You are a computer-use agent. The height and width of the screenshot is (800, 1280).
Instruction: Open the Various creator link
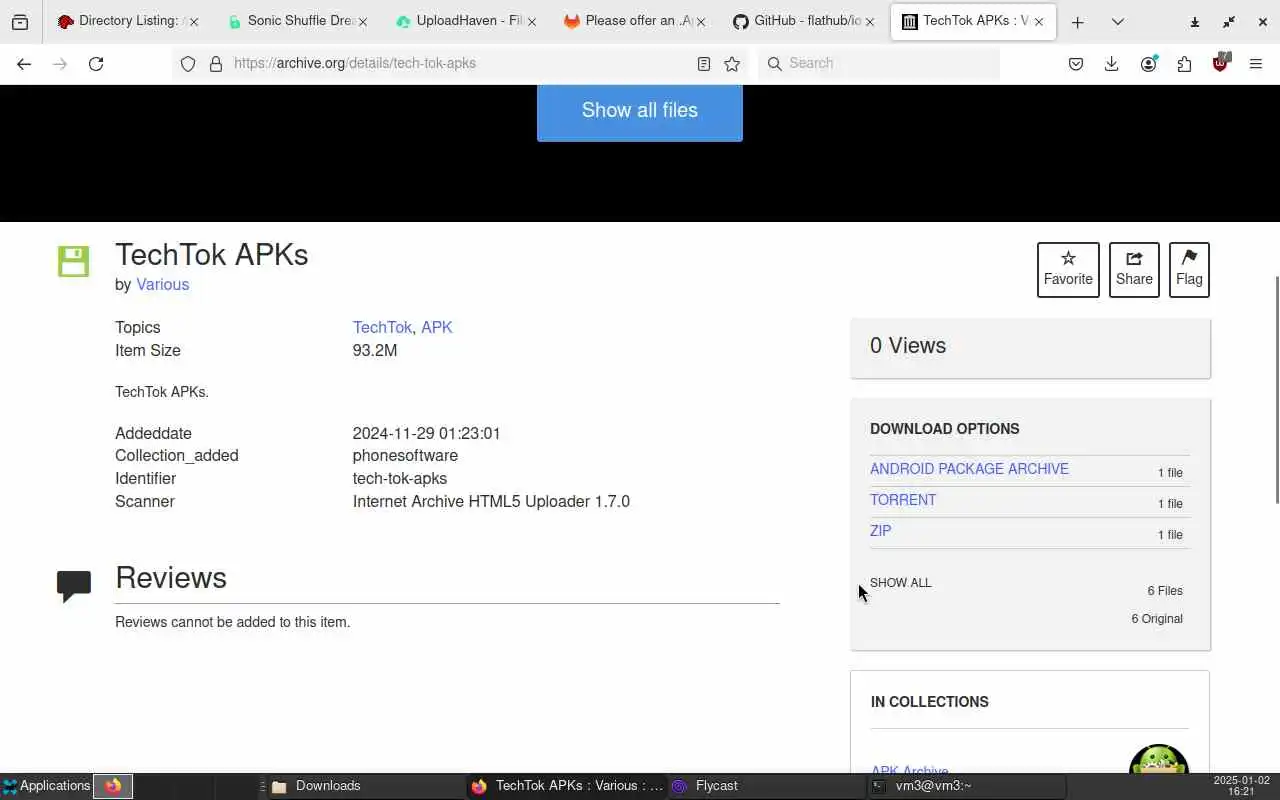pyautogui.click(x=163, y=285)
